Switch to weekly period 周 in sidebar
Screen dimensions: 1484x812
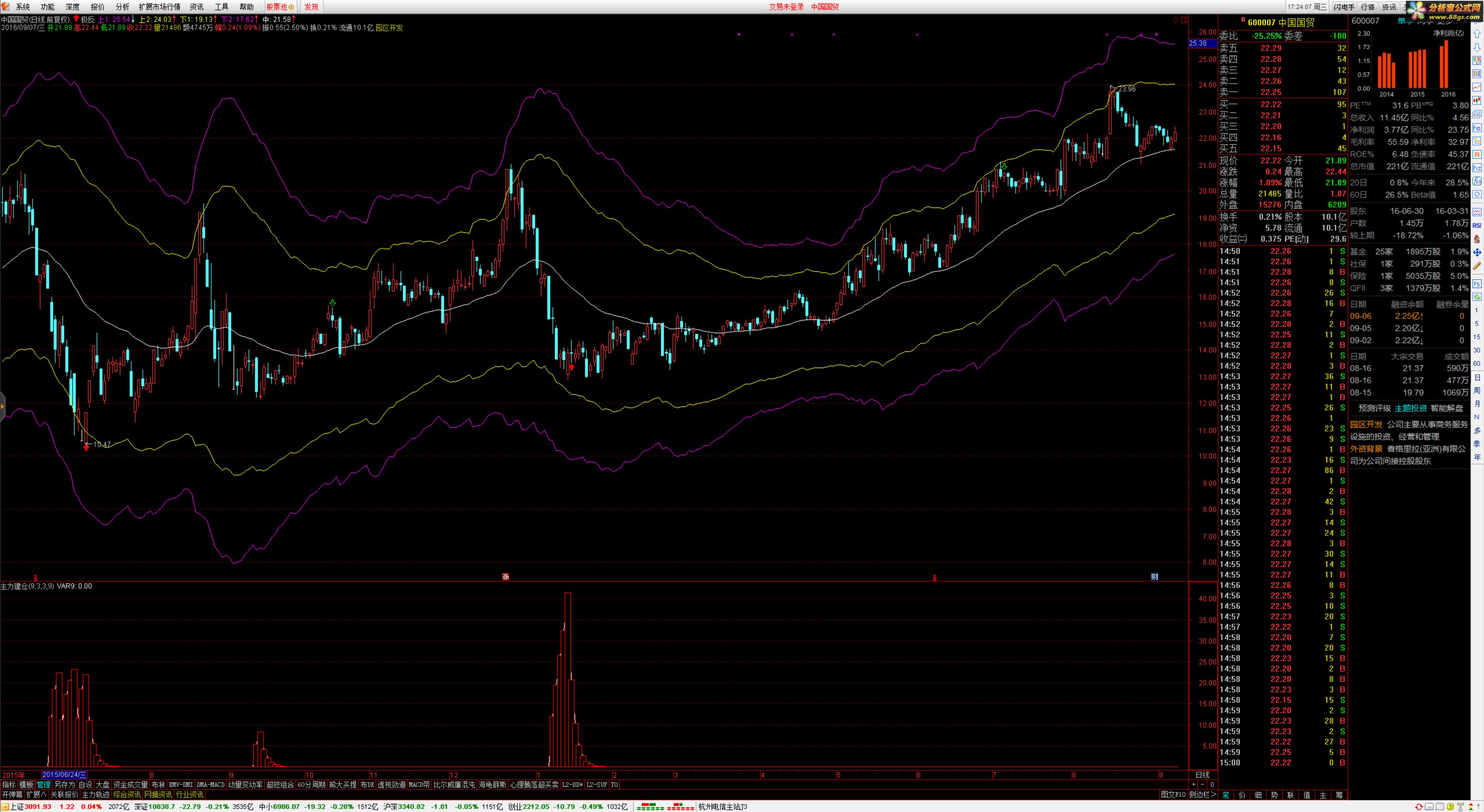(x=1477, y=391)
